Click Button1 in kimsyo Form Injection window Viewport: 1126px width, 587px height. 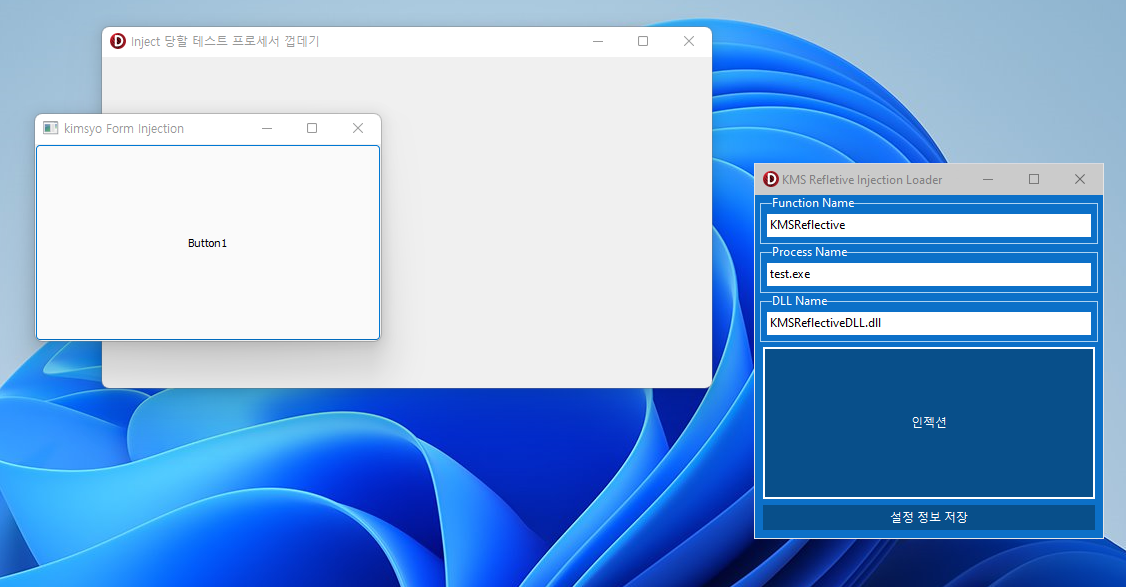pos(208,243)
